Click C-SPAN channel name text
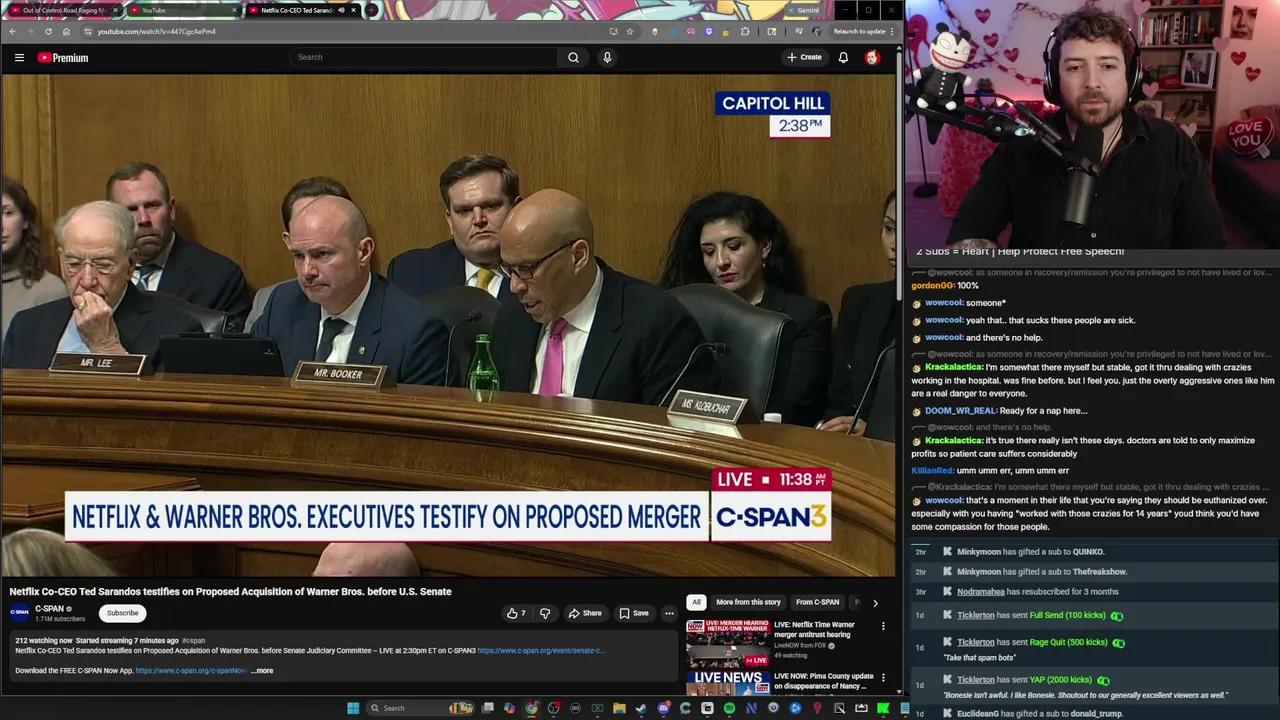Screen dimensions: 1280x720 [x=49, y=608]
